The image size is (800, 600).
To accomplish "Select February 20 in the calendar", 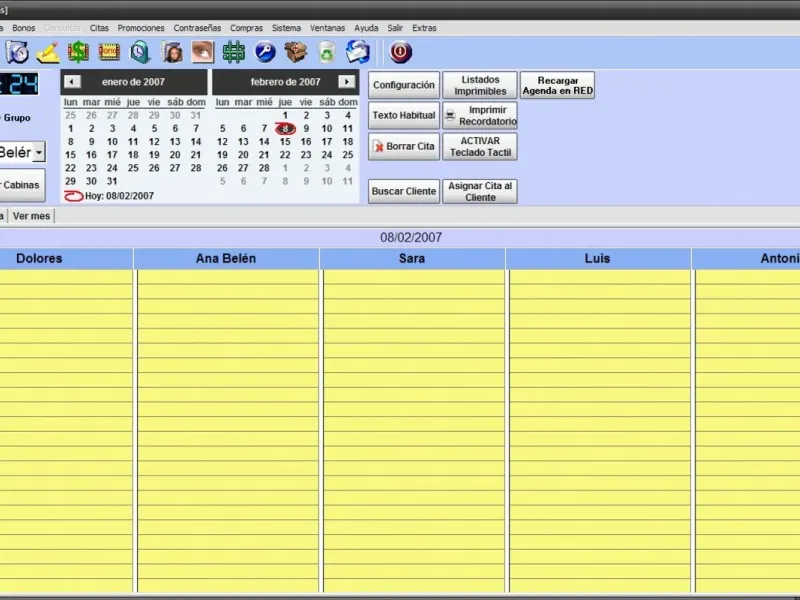I will point(243,155).
